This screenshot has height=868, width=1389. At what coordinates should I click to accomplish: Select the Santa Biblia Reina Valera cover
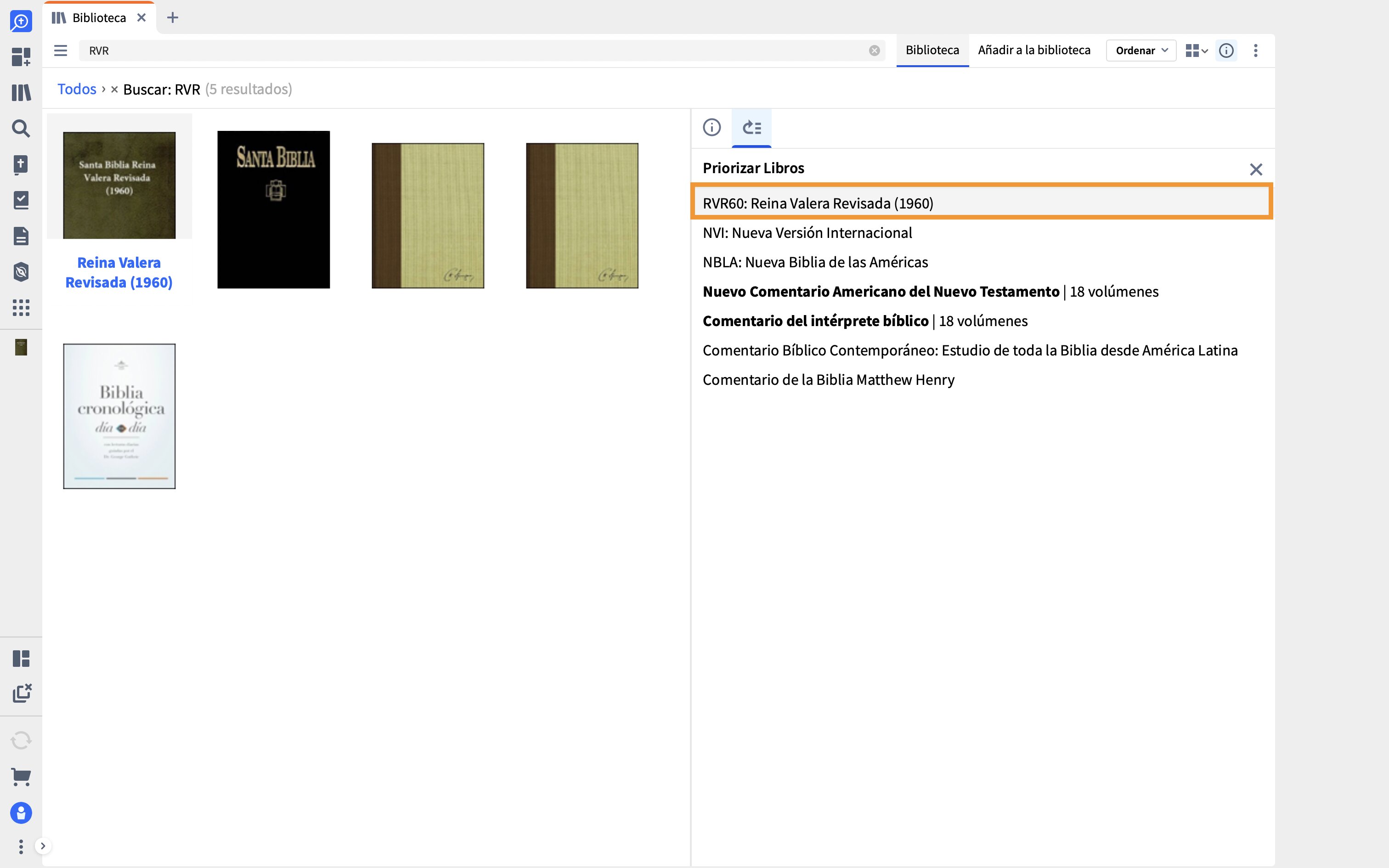(x=119, y=185)
